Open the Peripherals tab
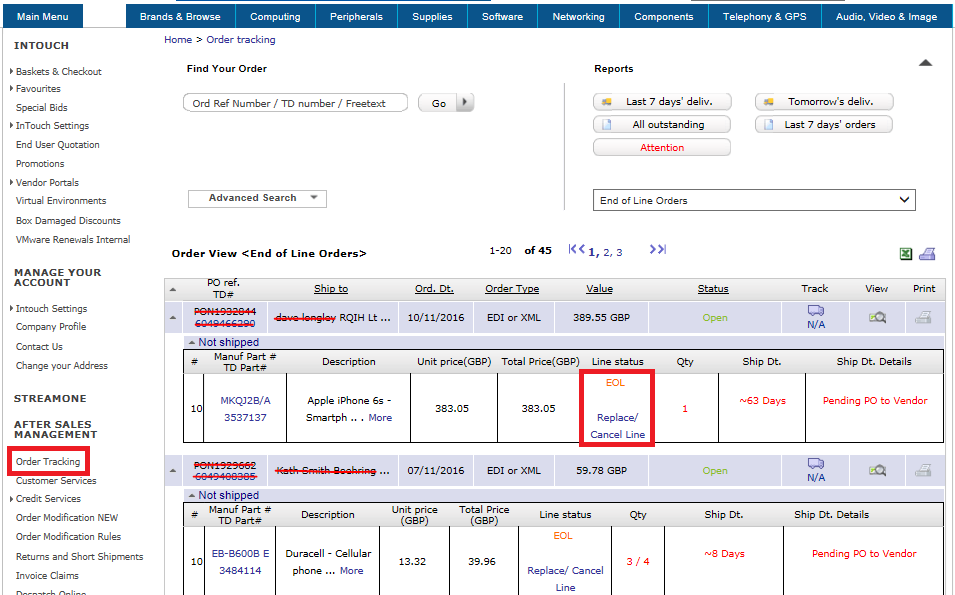The height and width of the screenshot is (595, 955). click(x=356, y=17)
